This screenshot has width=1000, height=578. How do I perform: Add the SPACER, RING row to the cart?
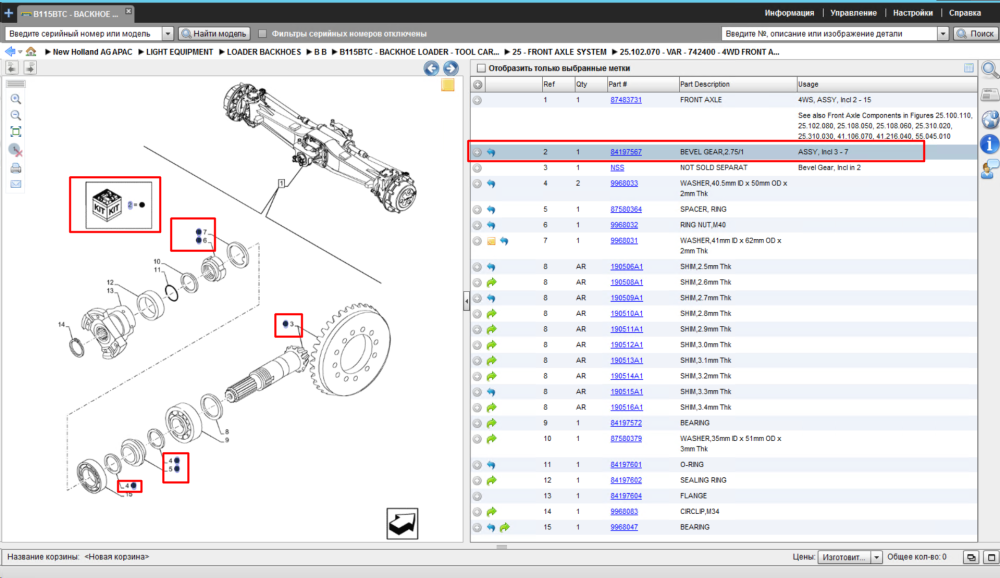(x=477, y=209)
